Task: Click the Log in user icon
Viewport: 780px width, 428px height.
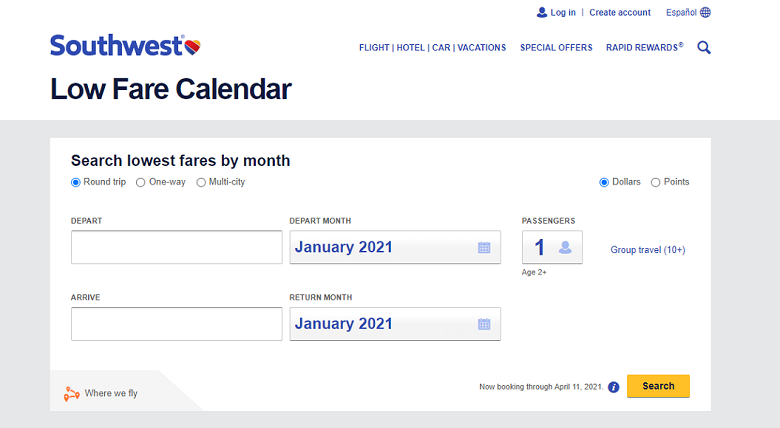Action: pos(542,12)
